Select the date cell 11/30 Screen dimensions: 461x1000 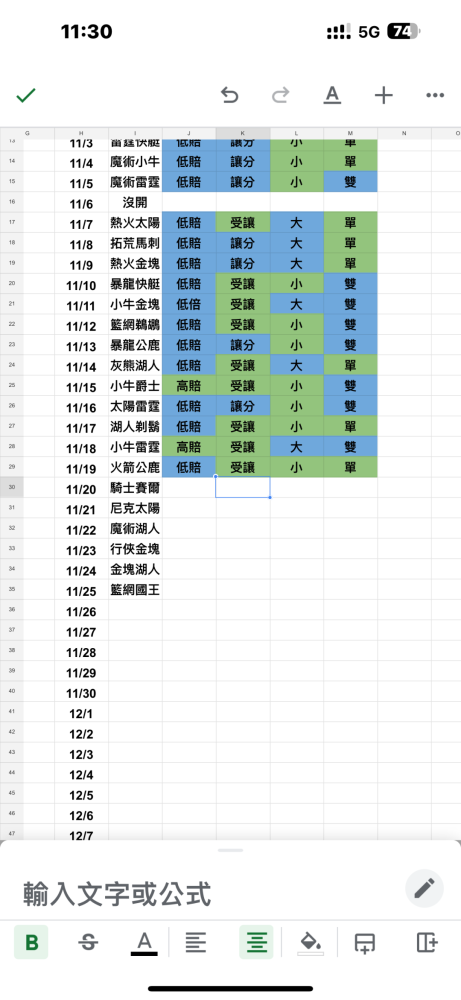(x=82, y=693)
